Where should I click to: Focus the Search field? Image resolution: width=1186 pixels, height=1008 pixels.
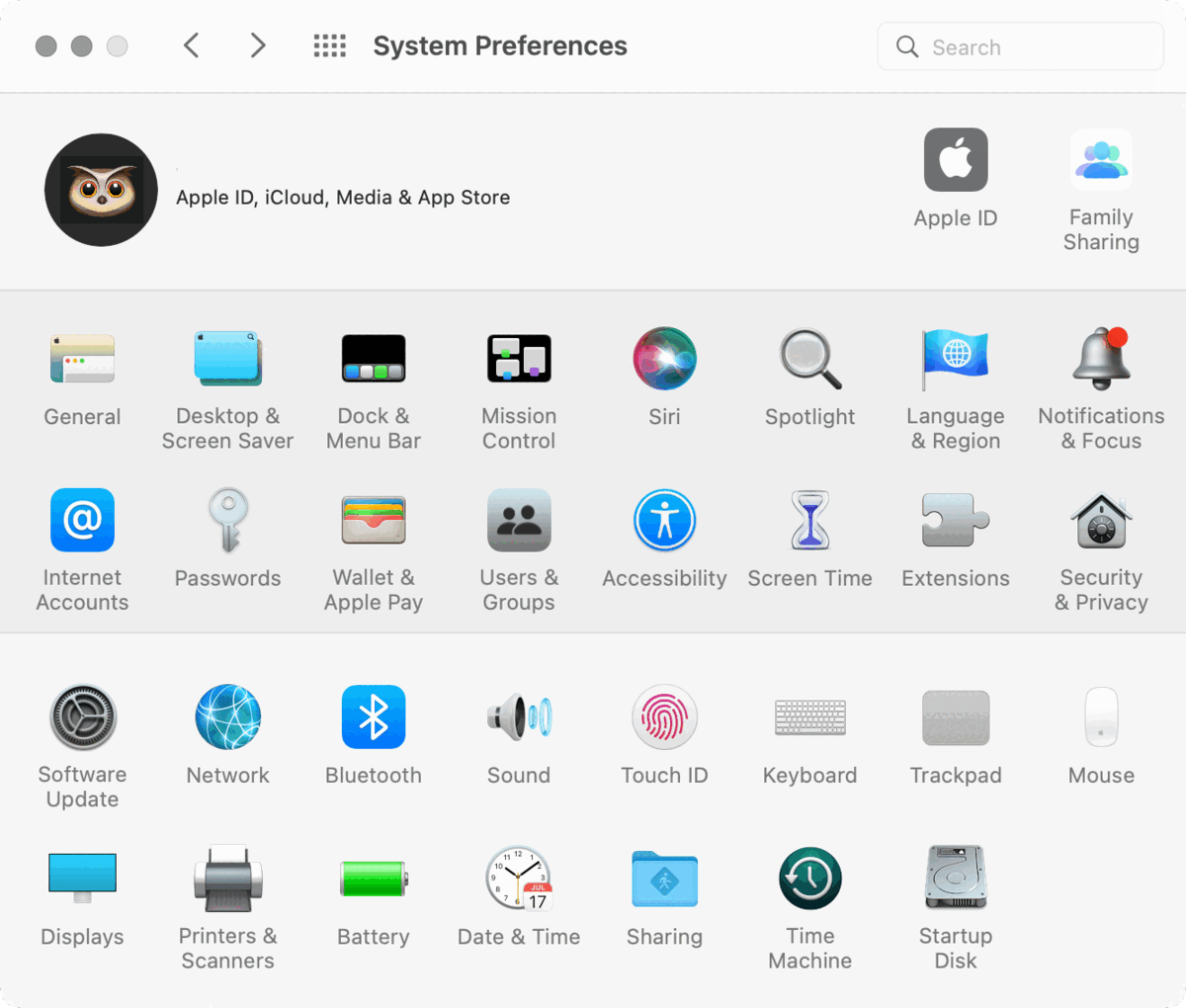1021,46
